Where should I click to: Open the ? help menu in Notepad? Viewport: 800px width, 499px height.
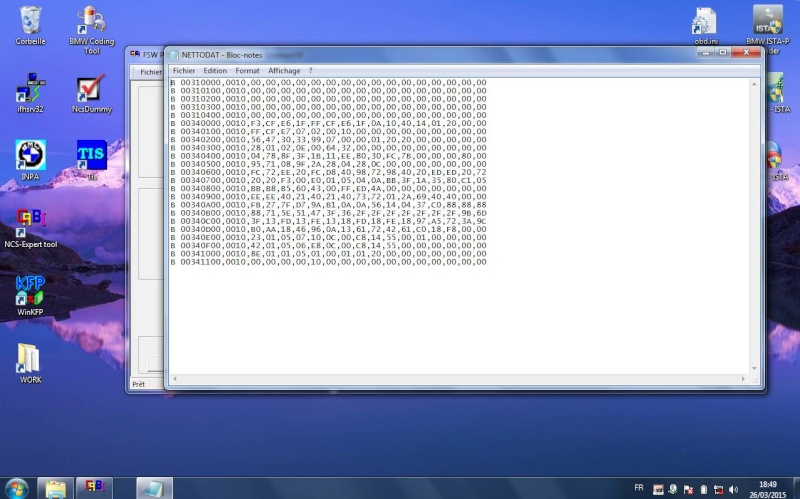[310, 71]
